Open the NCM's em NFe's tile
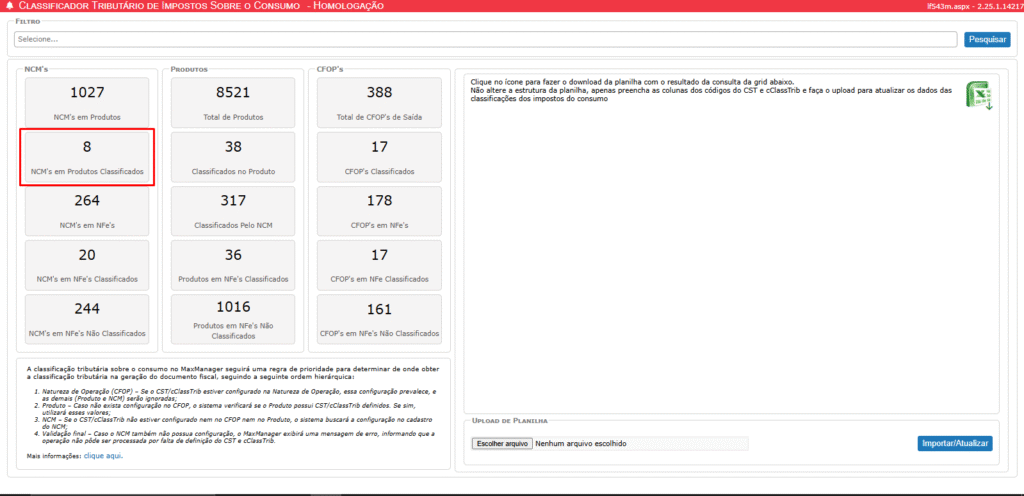 tap(87, 209)
